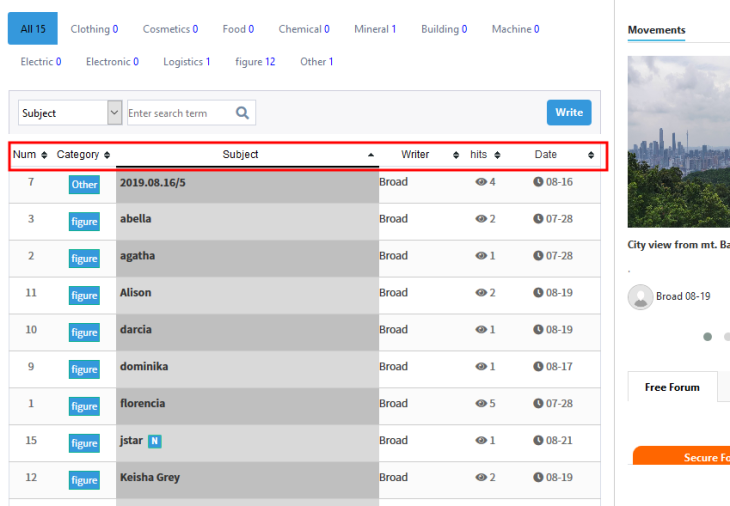730x506 pixels.
Task: Click the hits column sort arrows
Action: [497, 155]
